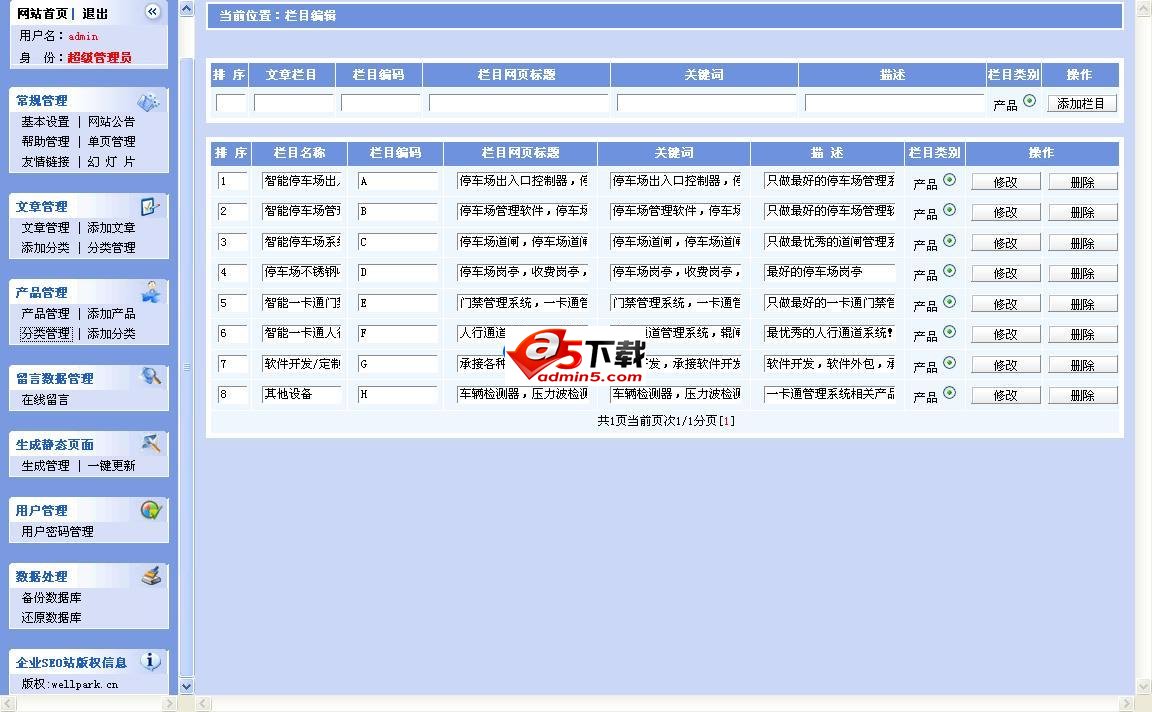Screen dimensions: 1152x712
Task: Select 产品 radio in the add-column row
Action: tap(1029, 101)
